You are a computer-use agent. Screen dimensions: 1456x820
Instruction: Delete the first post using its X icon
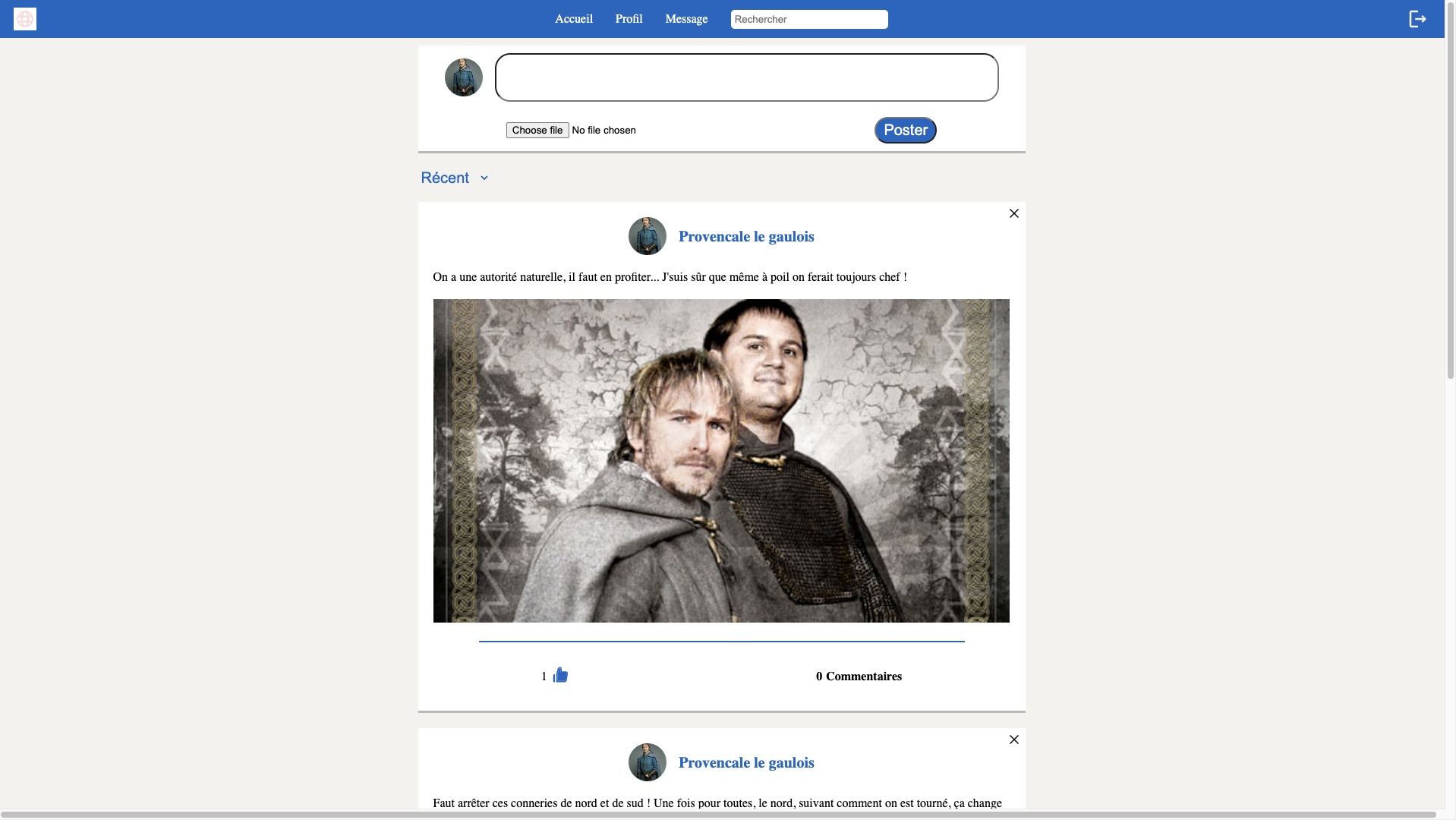coord(1013,213)
